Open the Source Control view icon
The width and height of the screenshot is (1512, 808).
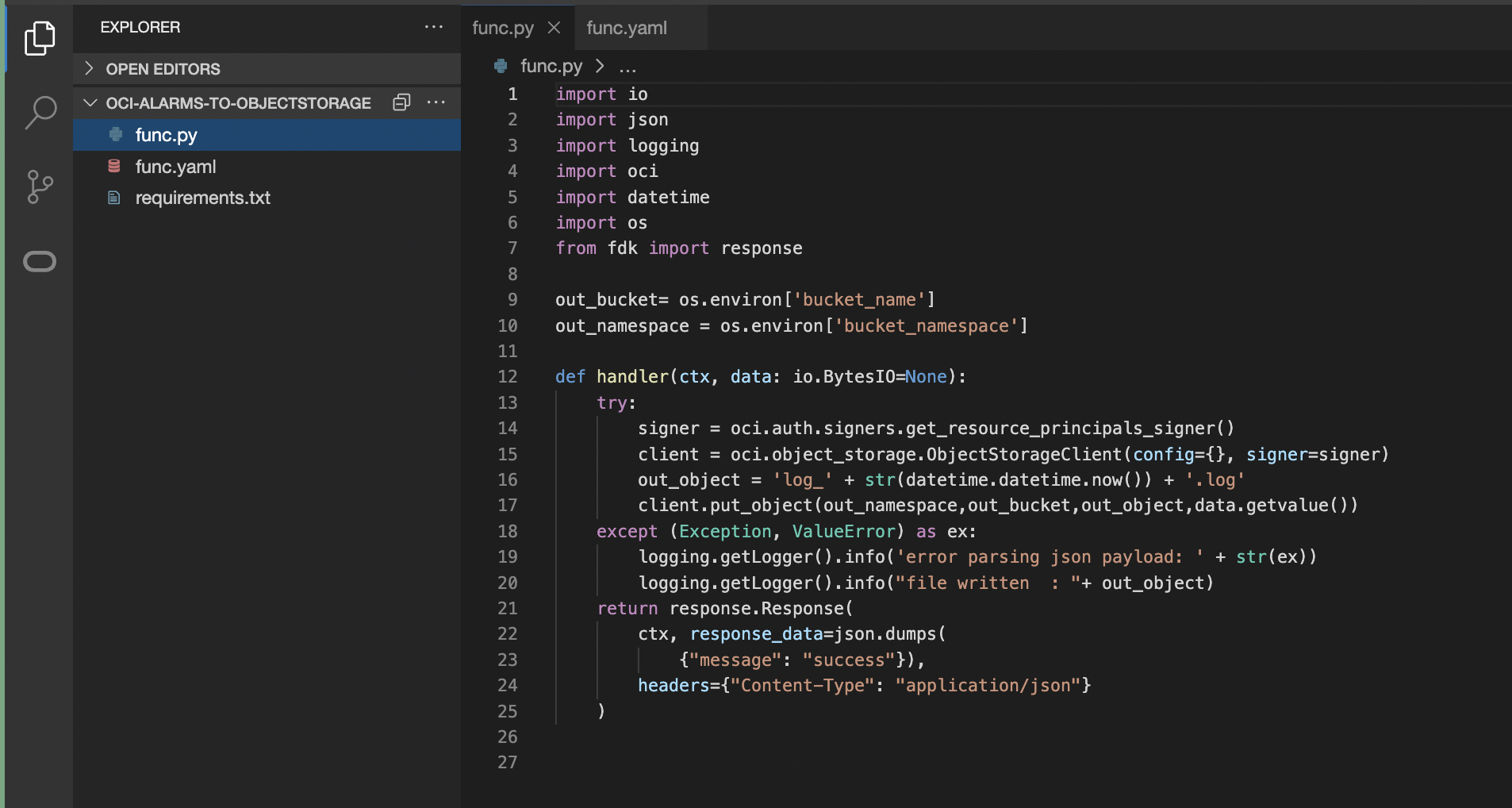(x=40, y=187)
